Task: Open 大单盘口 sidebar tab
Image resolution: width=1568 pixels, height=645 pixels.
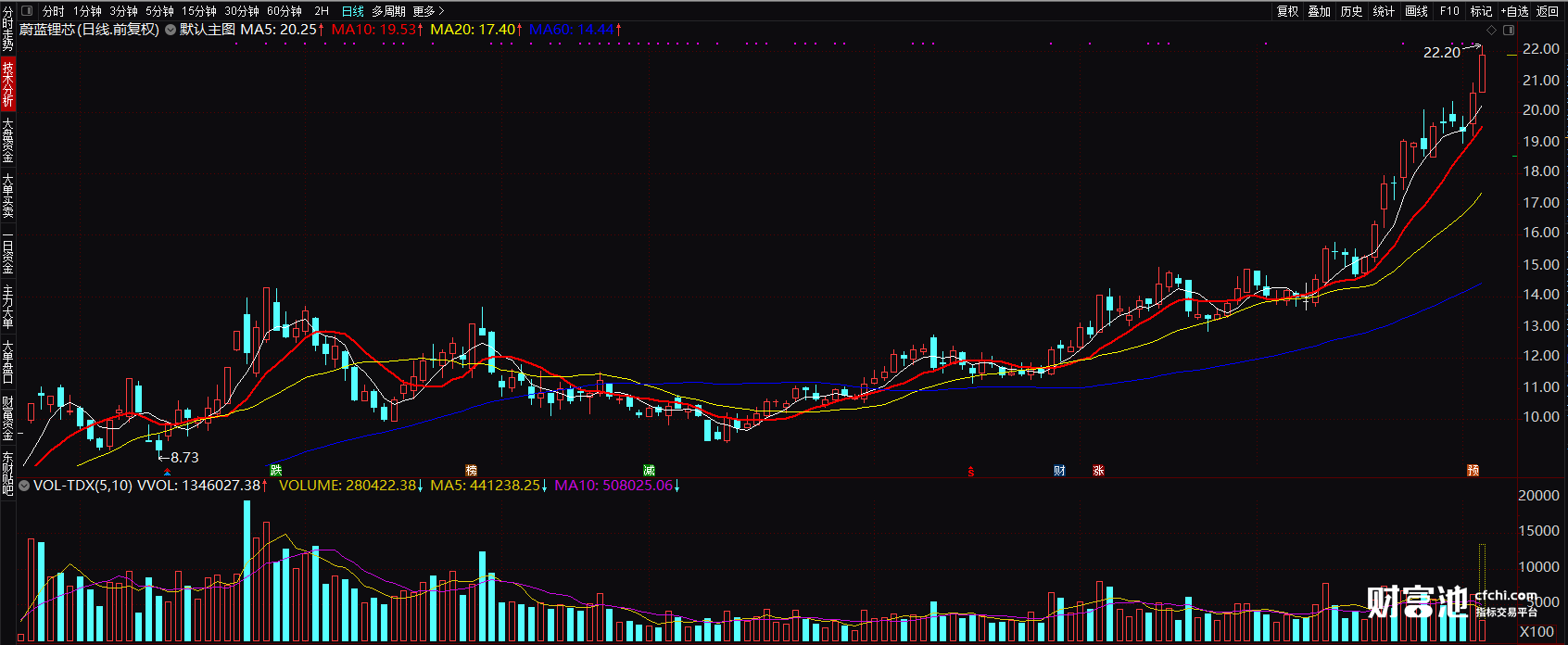Action: [7, 362]
